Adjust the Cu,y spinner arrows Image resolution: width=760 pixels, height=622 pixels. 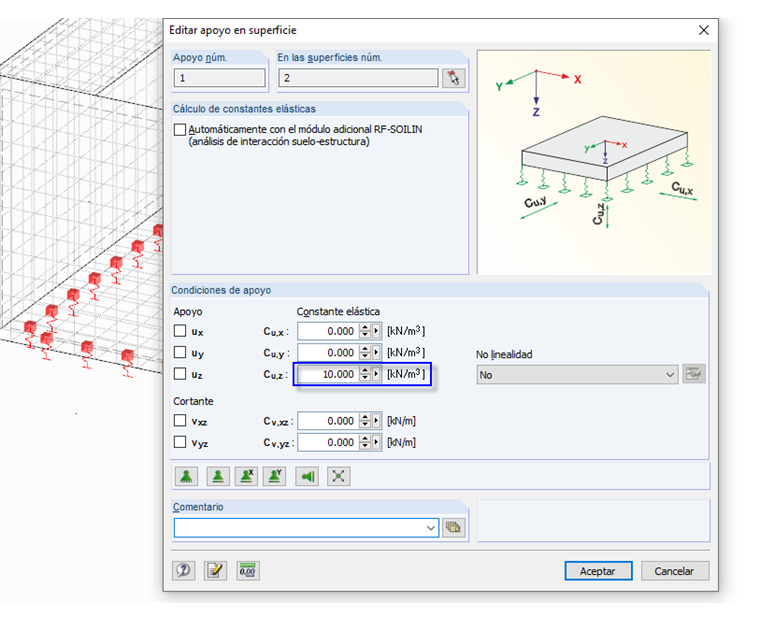pyautogui.click(x=365, y=352)
